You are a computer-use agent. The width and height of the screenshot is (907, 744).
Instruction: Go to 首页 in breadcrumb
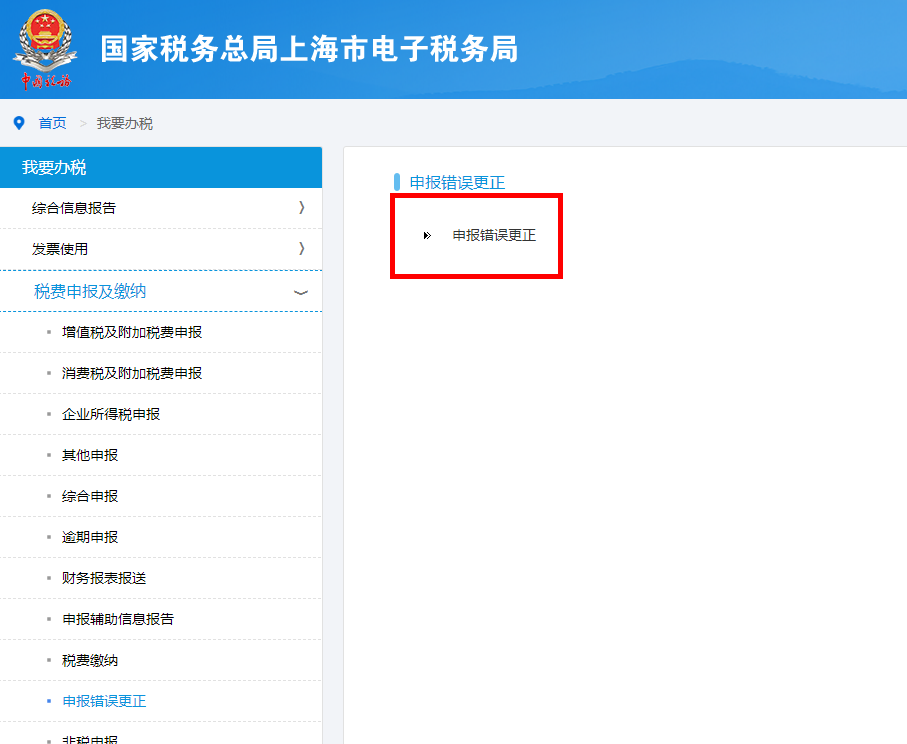coord(52,123)
